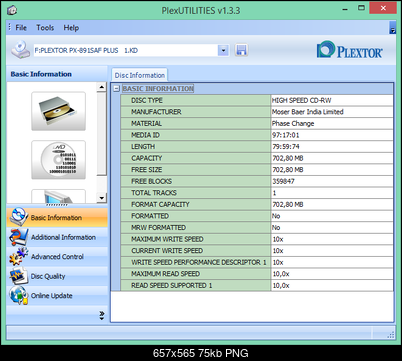Click the MEDIA ID value 97:17:01

point(286,135)
